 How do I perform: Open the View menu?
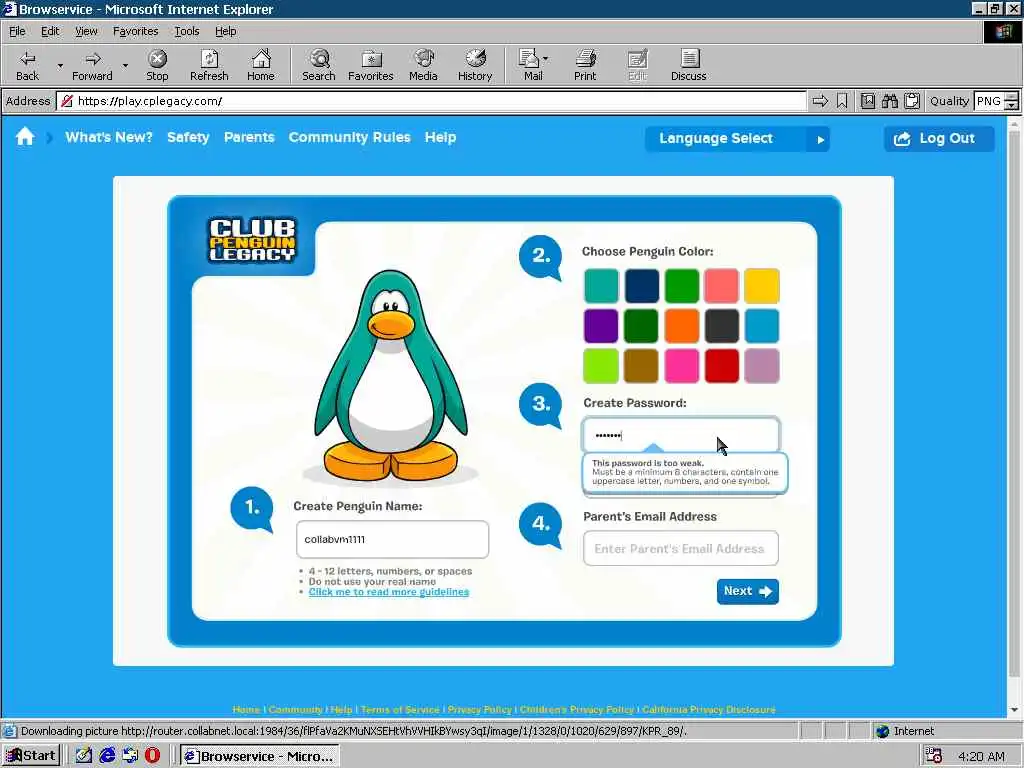point(86,31)
